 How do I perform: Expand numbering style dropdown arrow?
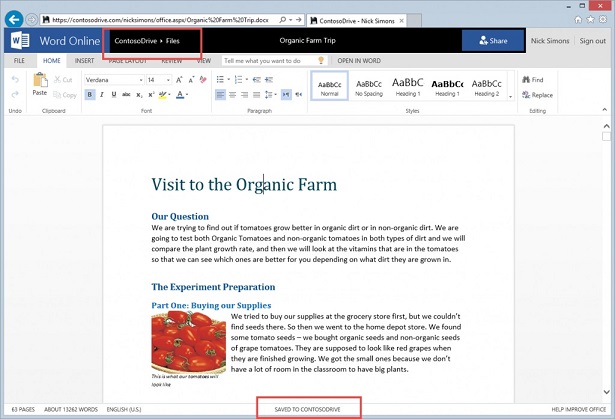tap(247, 80)
